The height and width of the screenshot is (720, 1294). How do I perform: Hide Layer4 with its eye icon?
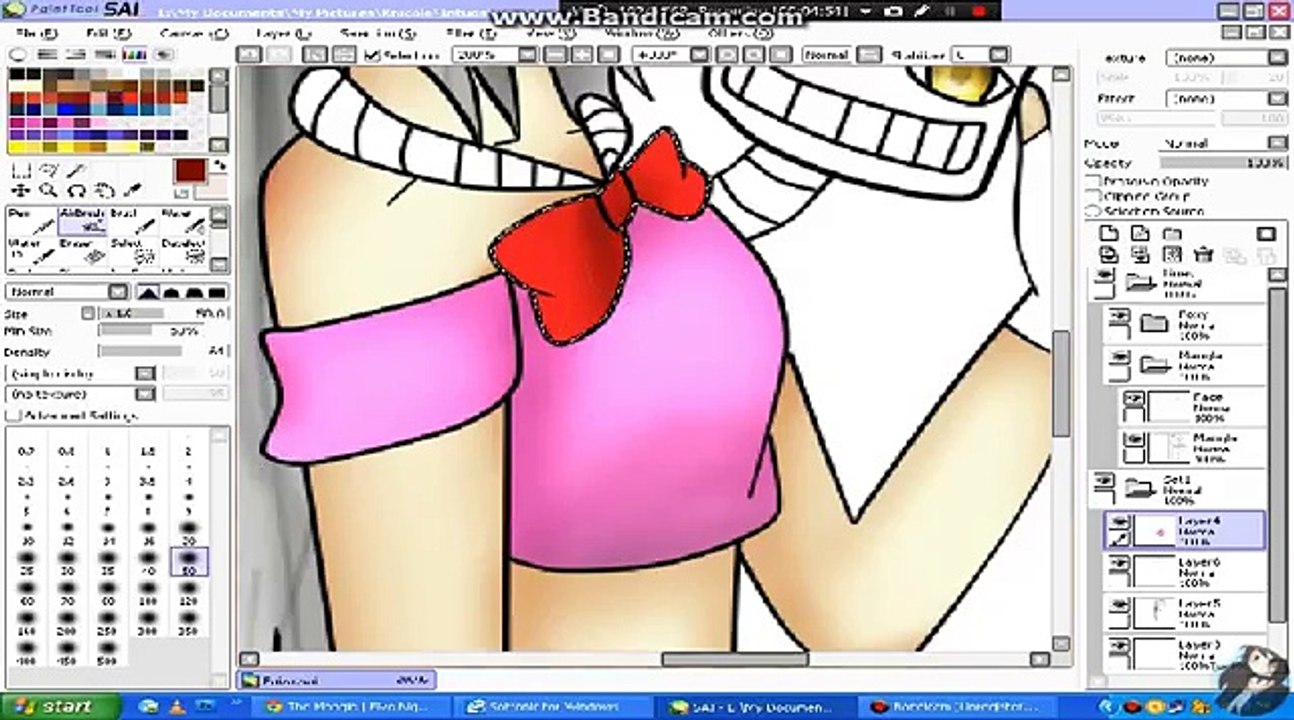click(1119, 522)
